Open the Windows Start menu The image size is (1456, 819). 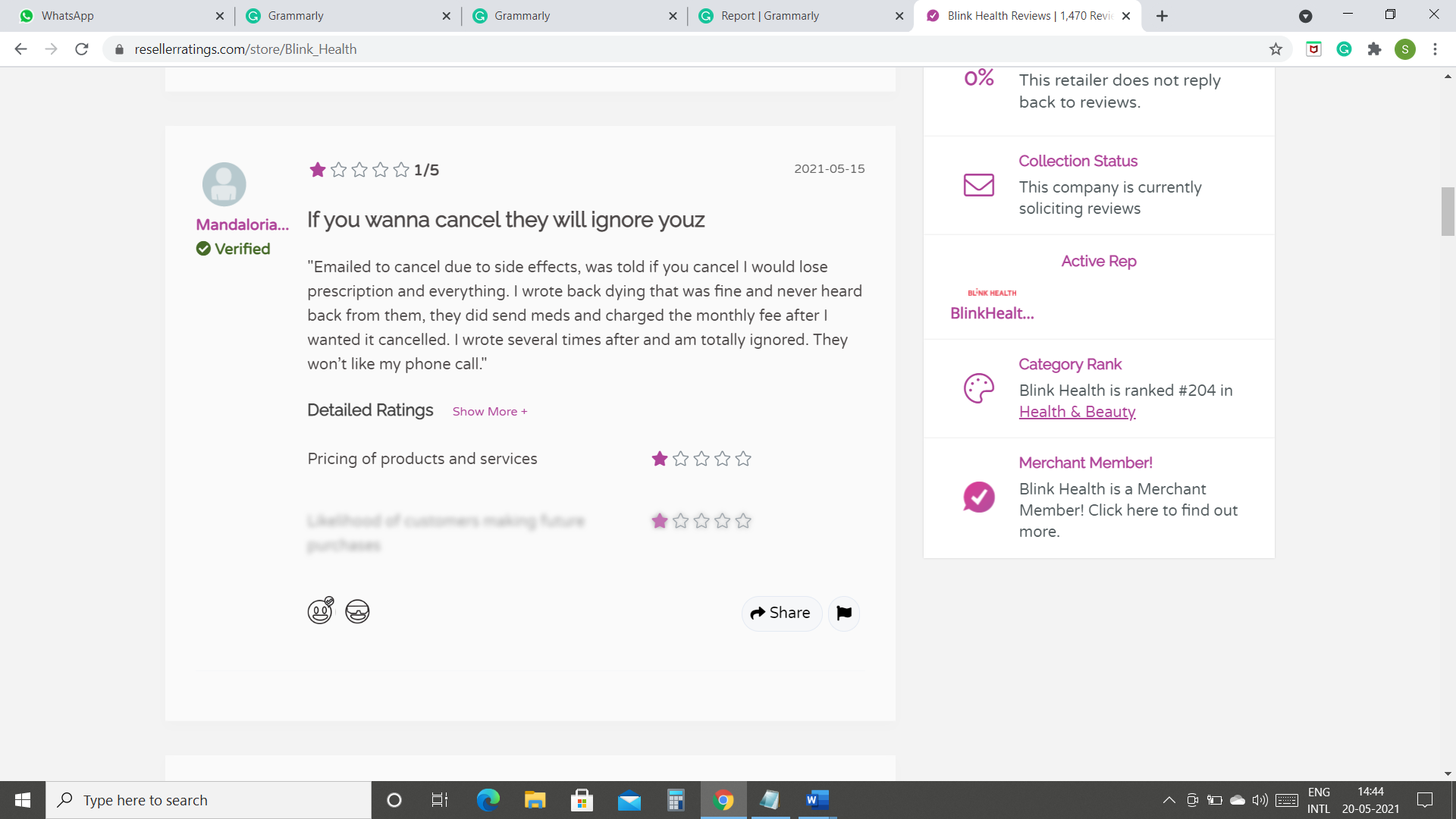[x=23, y=800]
